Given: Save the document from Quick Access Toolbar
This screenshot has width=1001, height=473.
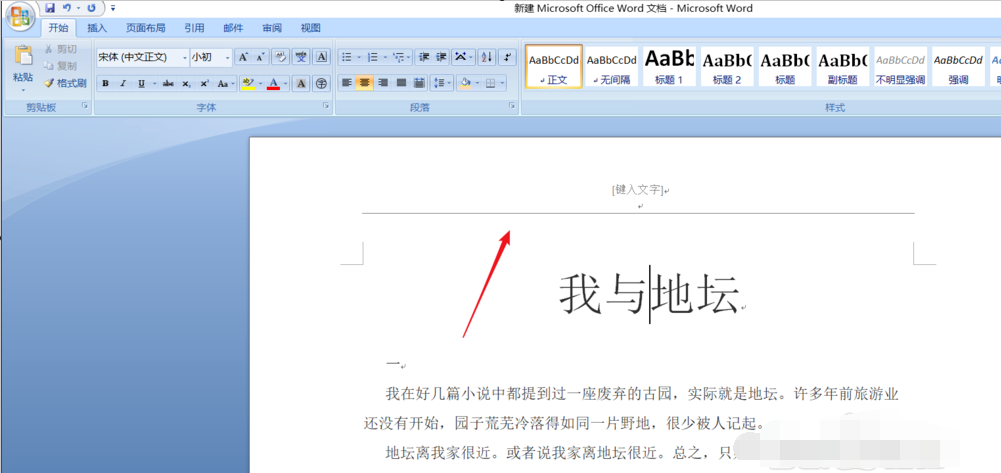Looking at the screenshot, I should click(50, 8).
